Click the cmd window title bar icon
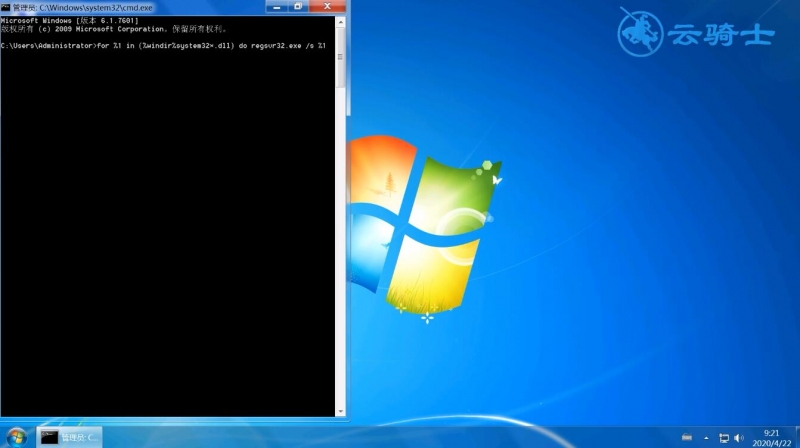This screenshot has height=448, width=800. click(x=6, y=8)
